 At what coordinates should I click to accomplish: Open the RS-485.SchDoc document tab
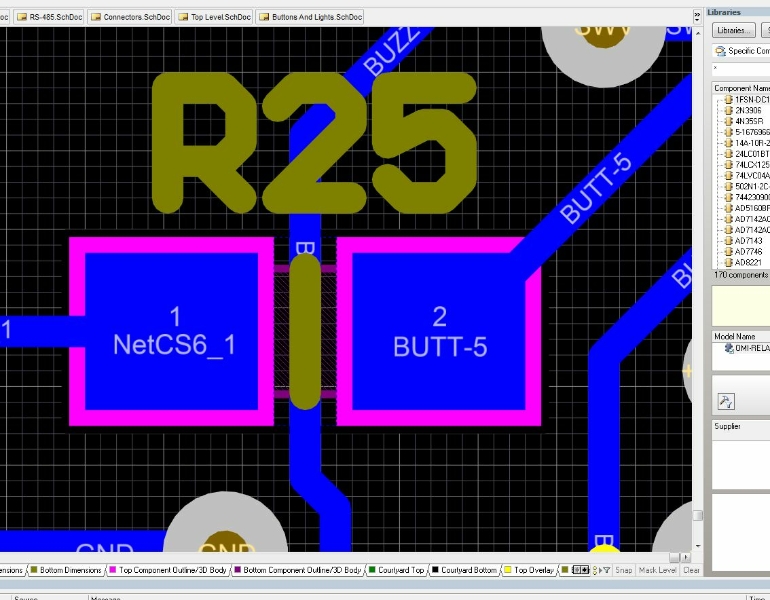coord(50,17)
